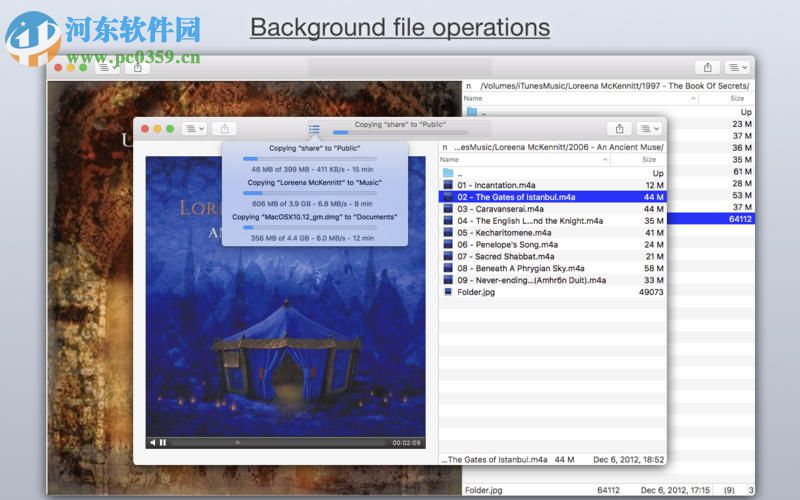
Task: Click the Folder.jpg status bar entry in the back window
Action: point(483,490)
